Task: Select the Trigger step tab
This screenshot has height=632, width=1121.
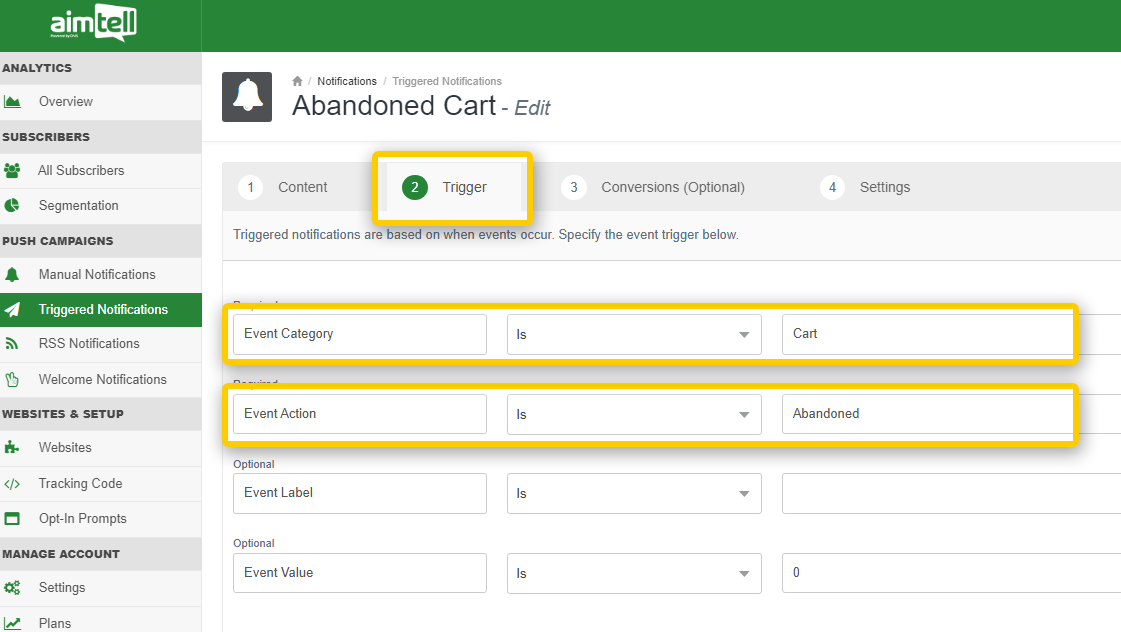Action: pyautogui.click(x=452, y=187)
